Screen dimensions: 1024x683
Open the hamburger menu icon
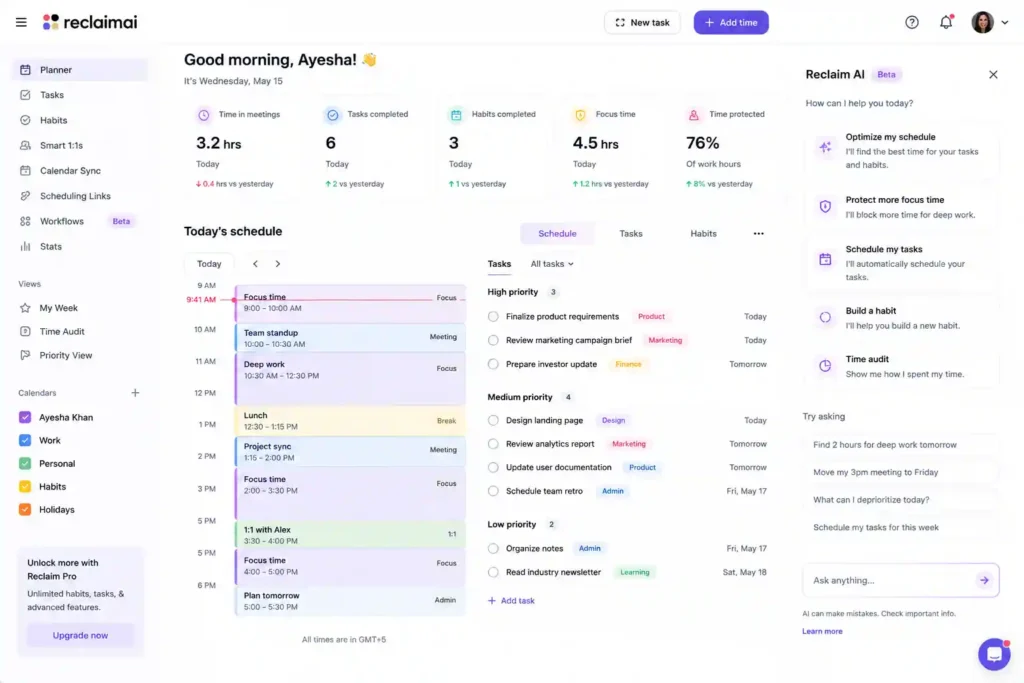click(21, 22)
